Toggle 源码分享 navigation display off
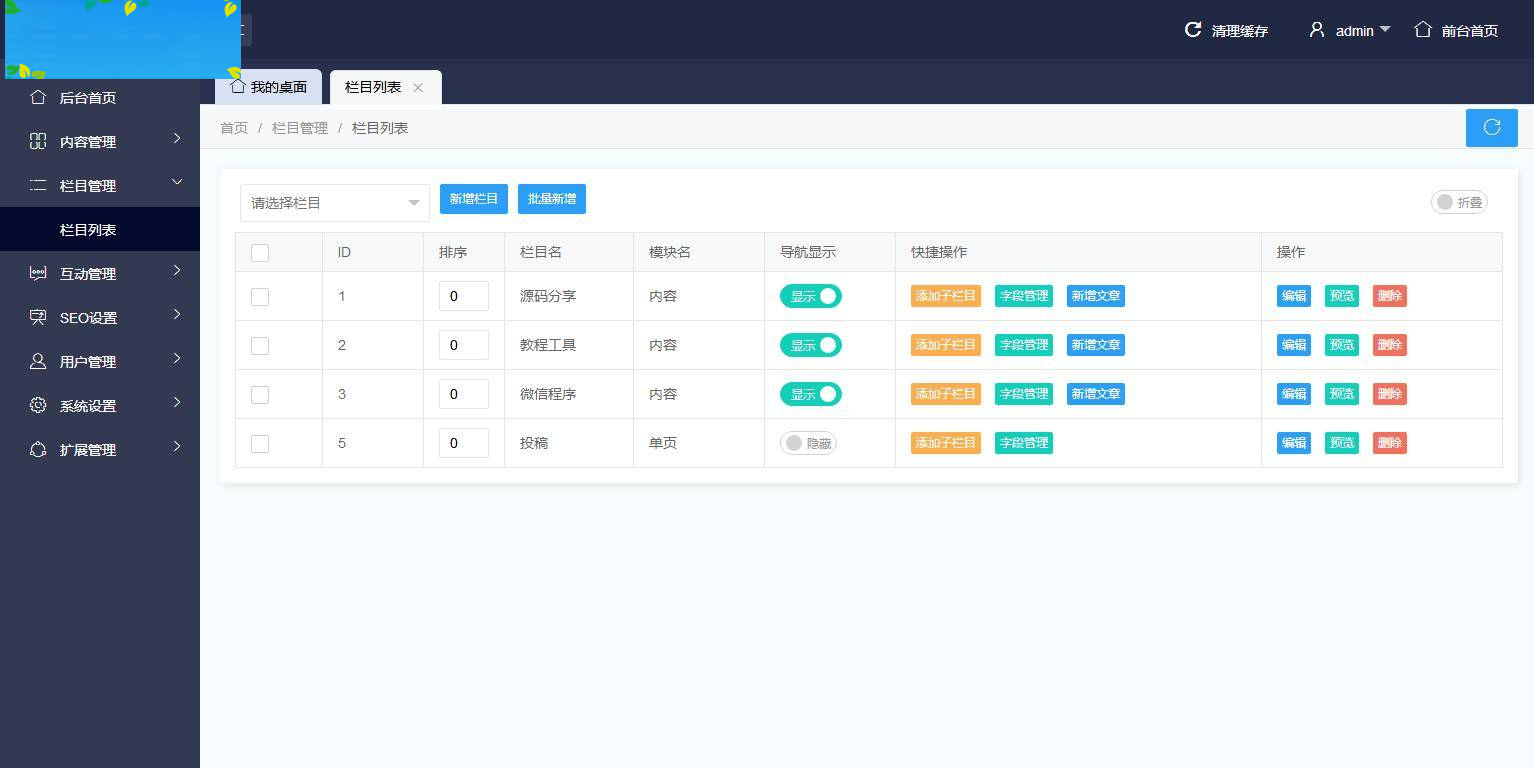1534x768 pixels. [x=811, y=296]
